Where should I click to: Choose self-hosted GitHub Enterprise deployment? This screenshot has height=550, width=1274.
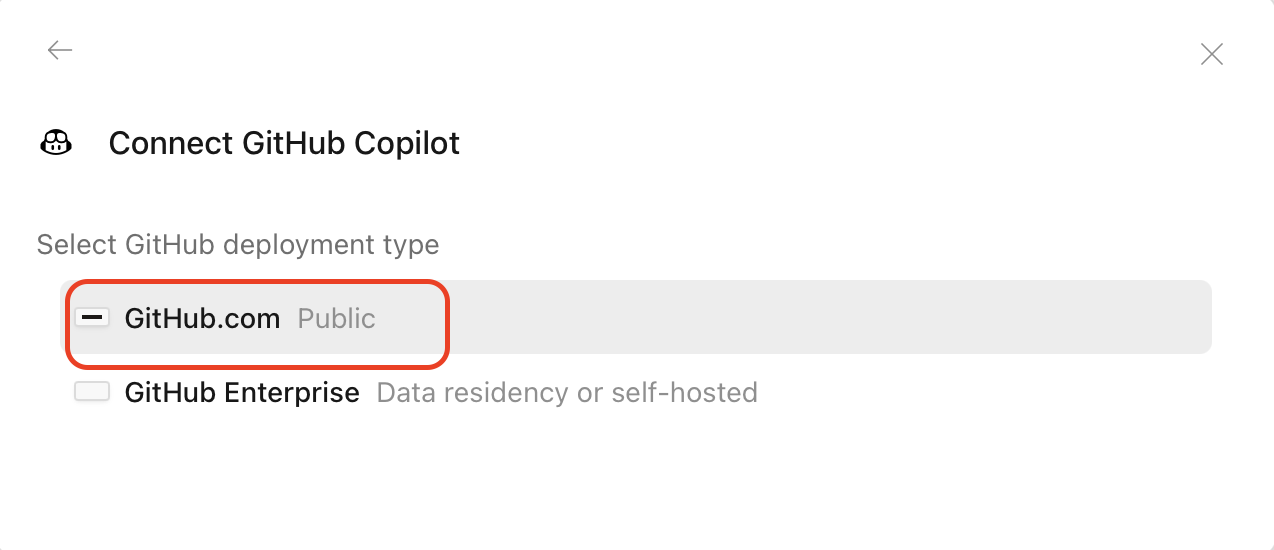pos(241,392)
